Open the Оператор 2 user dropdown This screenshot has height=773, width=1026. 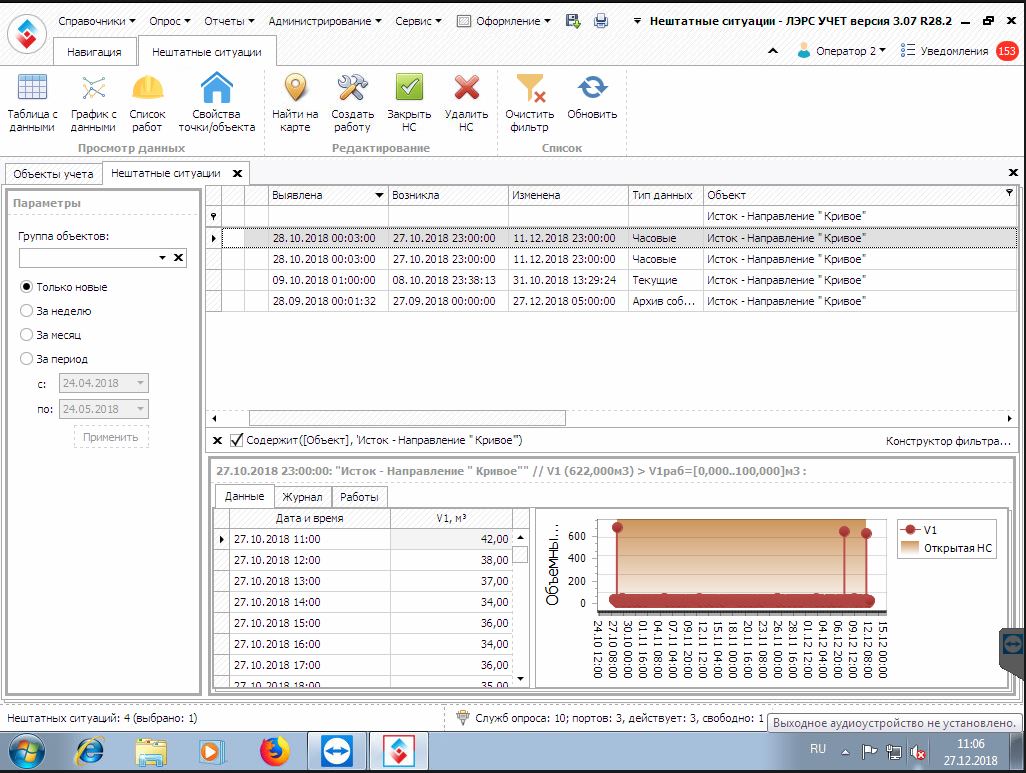coord(841,51)
